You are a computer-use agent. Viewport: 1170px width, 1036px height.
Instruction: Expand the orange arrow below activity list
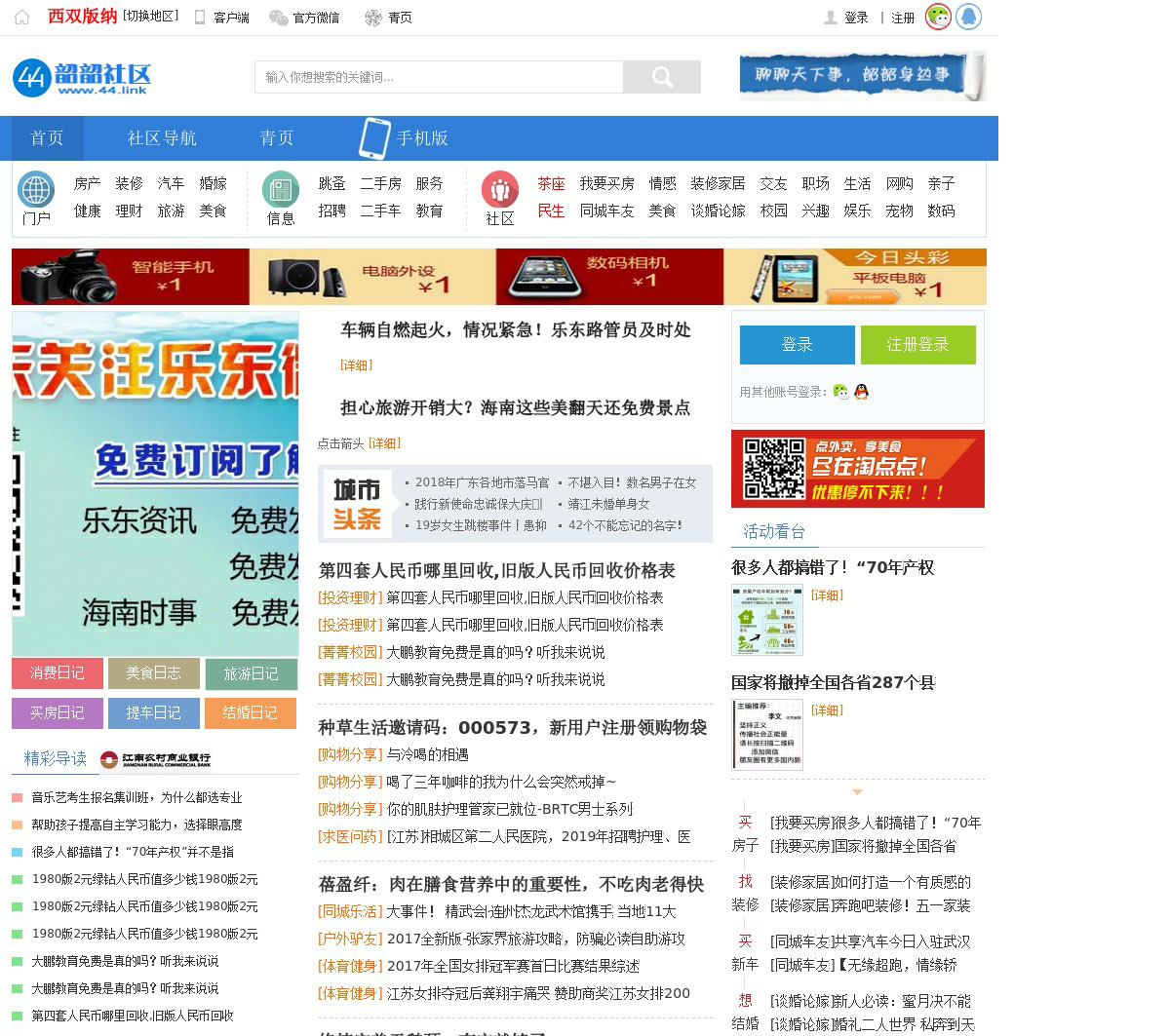(x=857, y=792)
